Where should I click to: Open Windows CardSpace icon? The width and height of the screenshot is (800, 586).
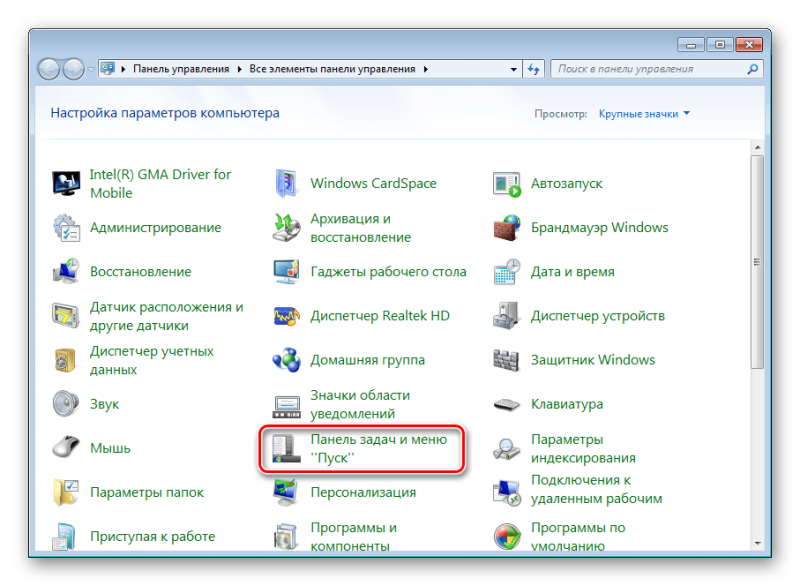pyautogui.click(x=286, y=184)
